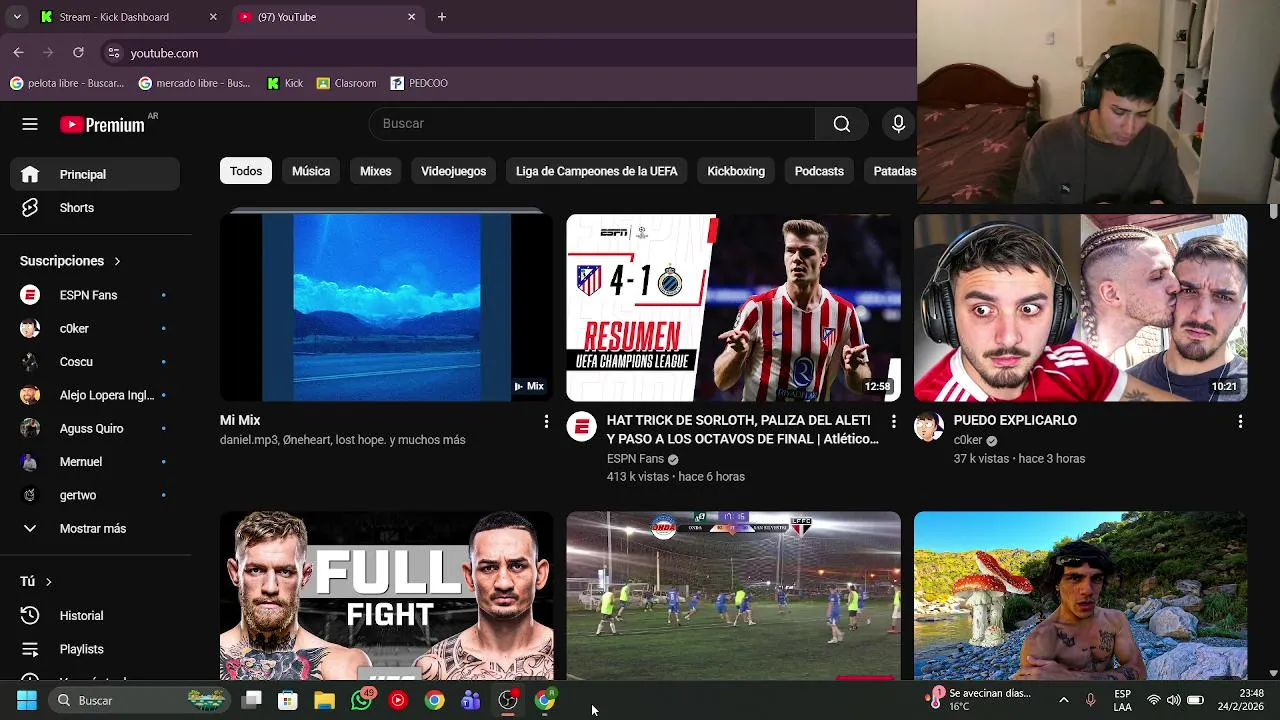Open mercado libre bookmark
The height and width of the screenshot is (720, 1280).
tap(195, 83)
